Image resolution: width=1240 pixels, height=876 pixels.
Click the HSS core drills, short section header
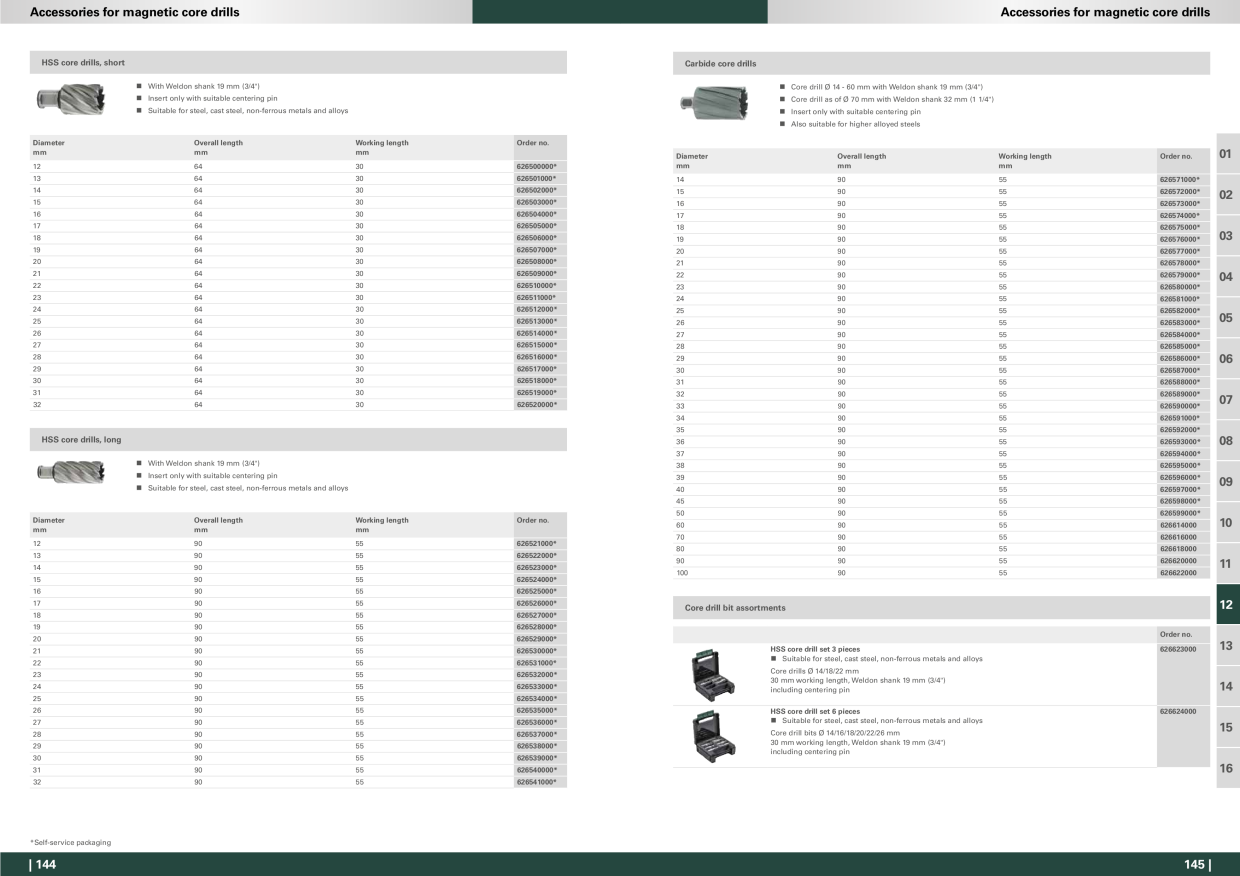tap(298, 62)
